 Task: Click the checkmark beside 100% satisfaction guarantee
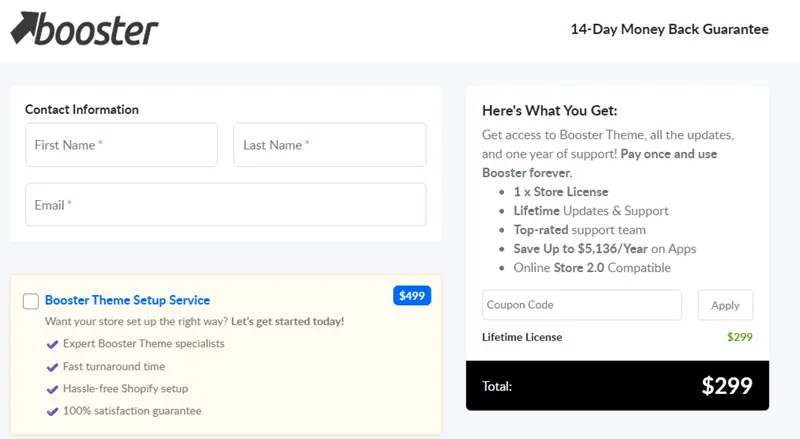point(52,411)
